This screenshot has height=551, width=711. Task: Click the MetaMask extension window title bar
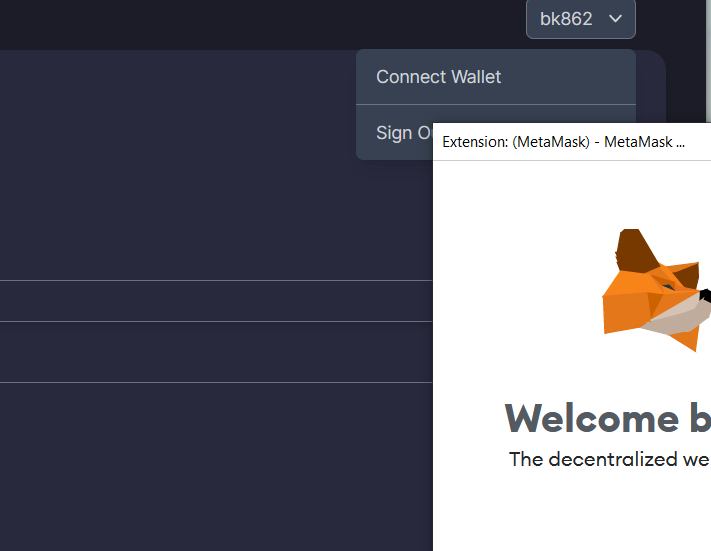572,141
